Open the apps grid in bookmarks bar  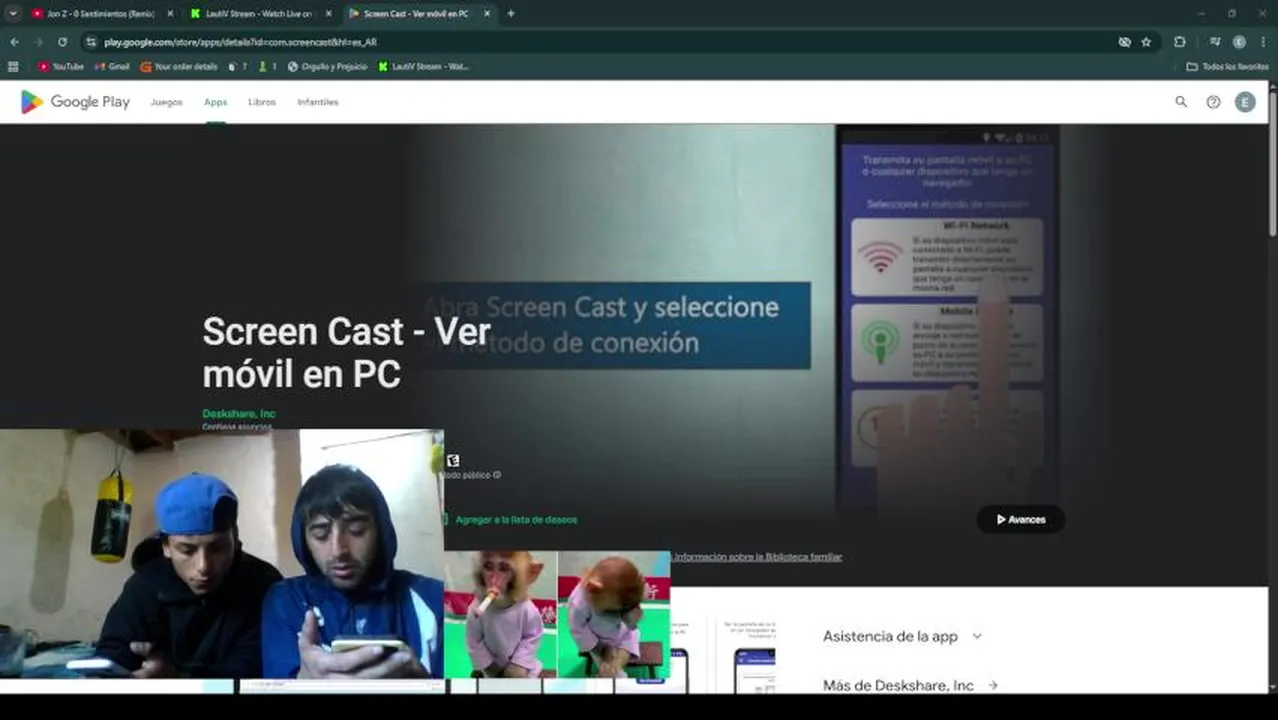13,66
